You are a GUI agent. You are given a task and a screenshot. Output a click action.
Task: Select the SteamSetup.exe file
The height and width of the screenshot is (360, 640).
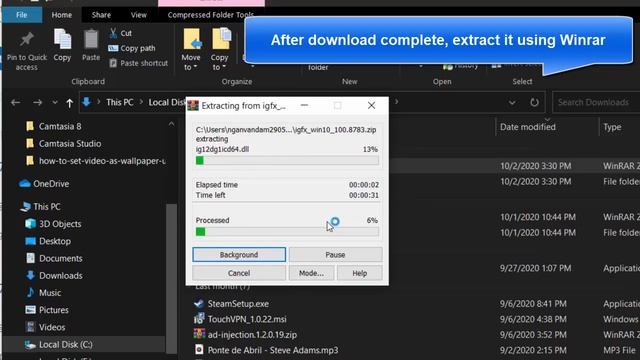coord(238,303)
